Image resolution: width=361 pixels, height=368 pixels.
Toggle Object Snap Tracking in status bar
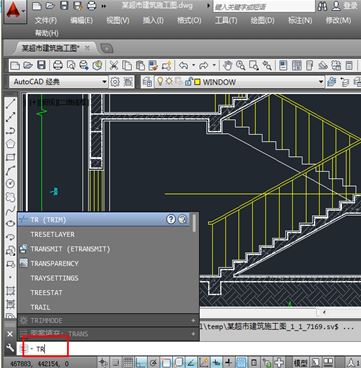(x=191, y=362)
